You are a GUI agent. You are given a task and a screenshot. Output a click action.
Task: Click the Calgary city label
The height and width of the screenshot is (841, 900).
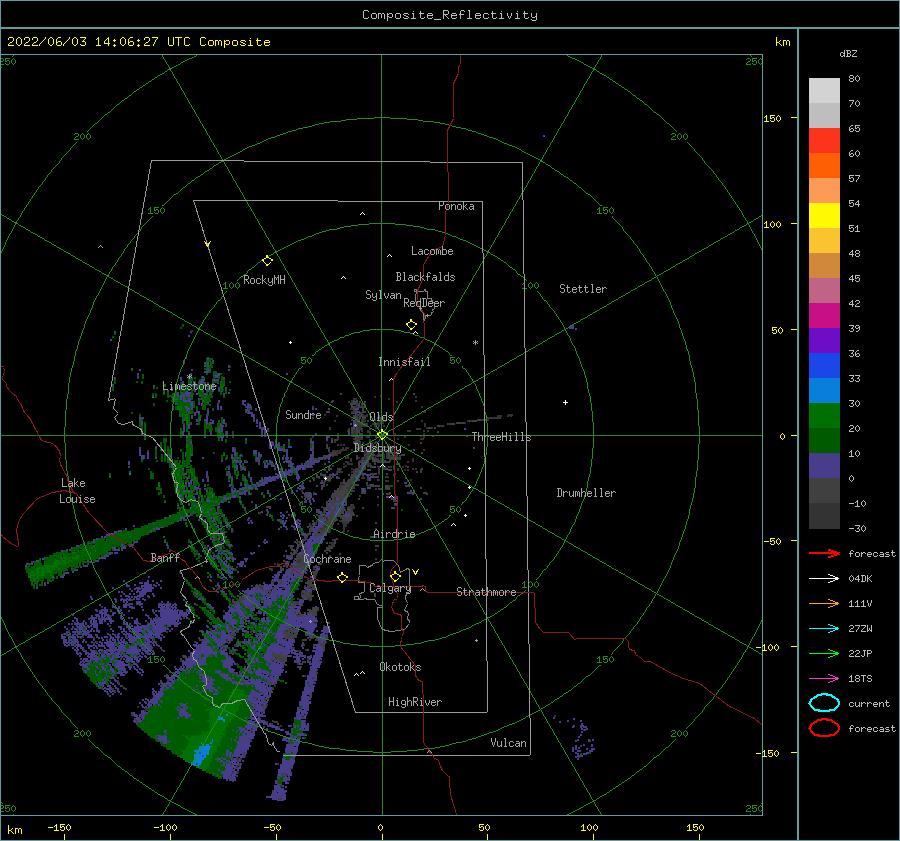(390, 588)
